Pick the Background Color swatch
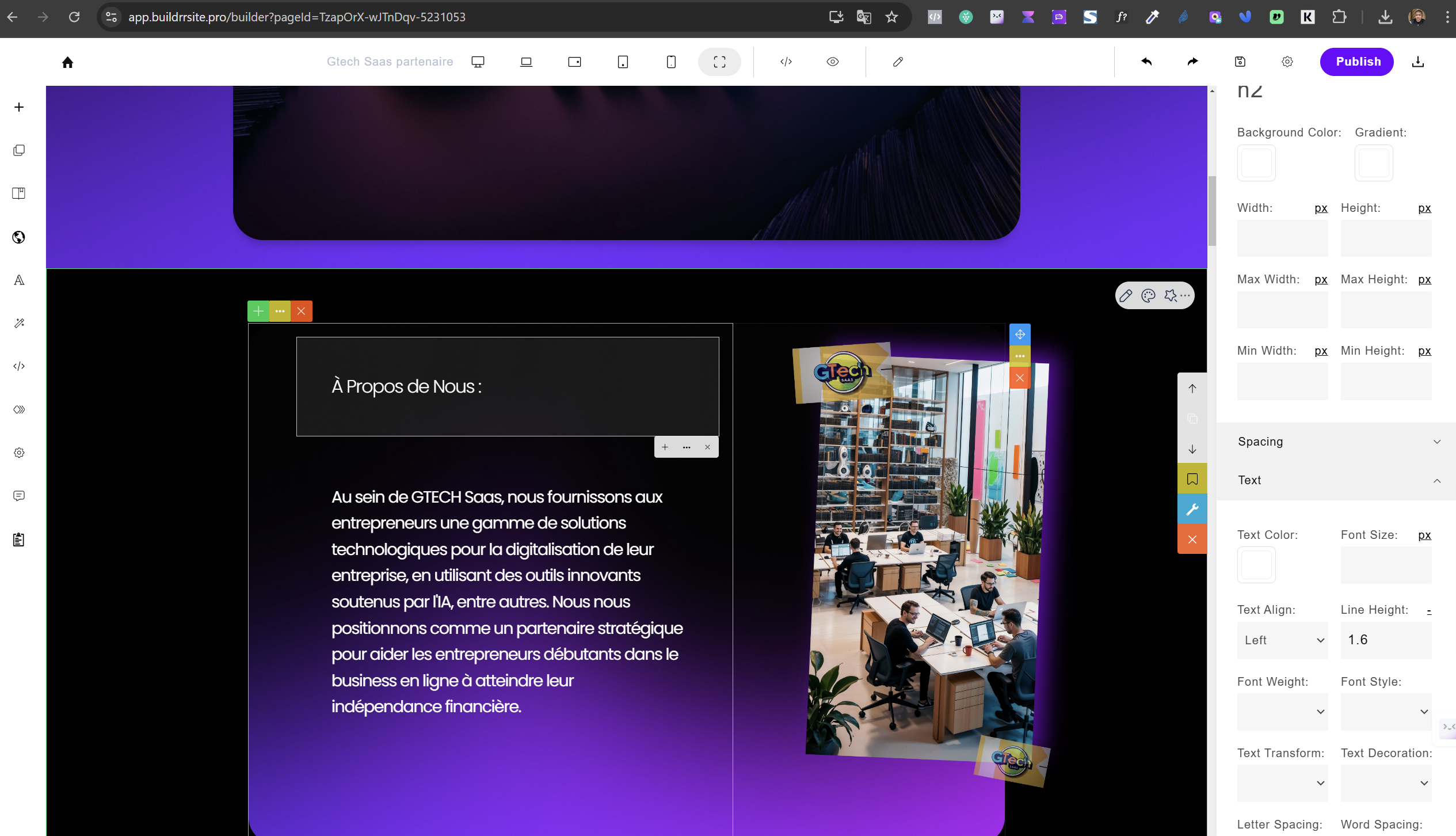Screen dimensions: 1456x836 pos(1256,163)
